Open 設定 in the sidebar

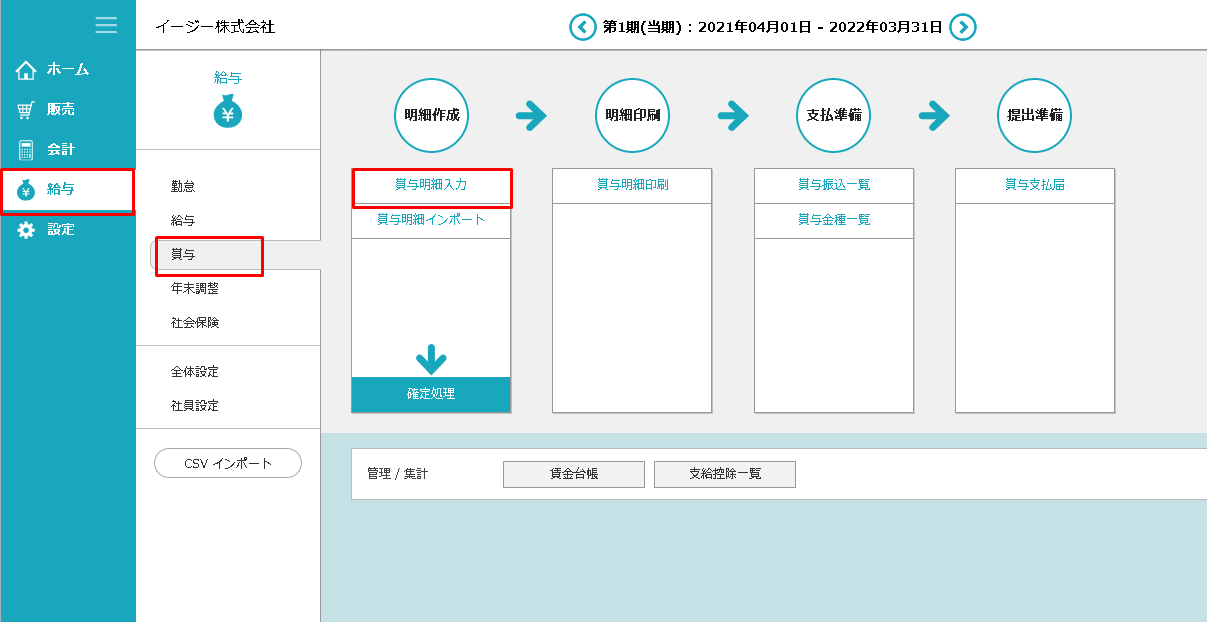click(x=60, y=230)
